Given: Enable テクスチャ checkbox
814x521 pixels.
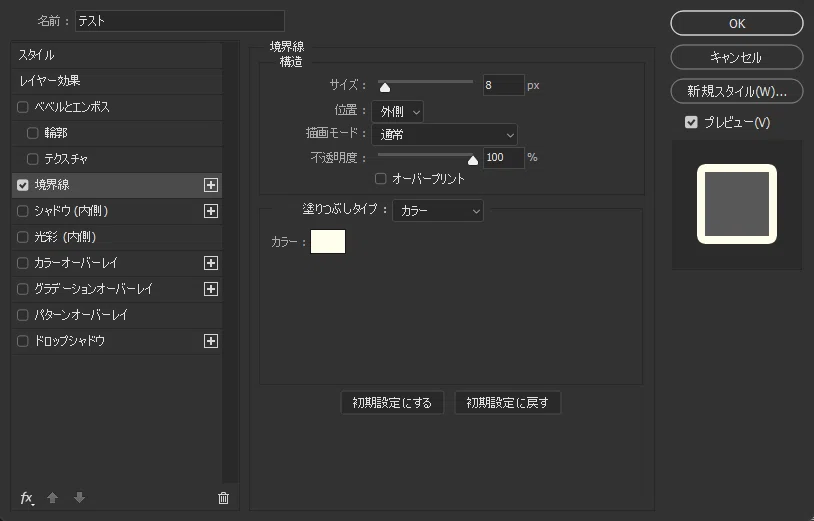Looking at the screenshot, I should pyautogui.click(x=33, y=159).
